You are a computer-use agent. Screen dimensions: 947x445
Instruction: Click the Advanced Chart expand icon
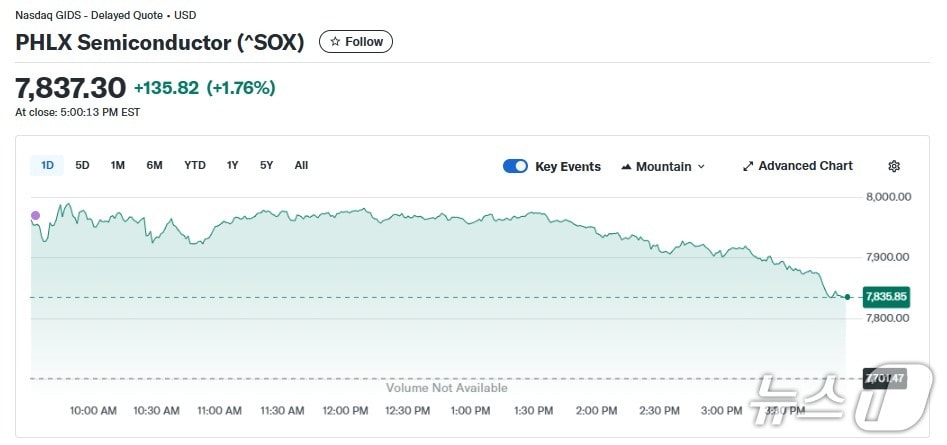(x=747, y=166)
